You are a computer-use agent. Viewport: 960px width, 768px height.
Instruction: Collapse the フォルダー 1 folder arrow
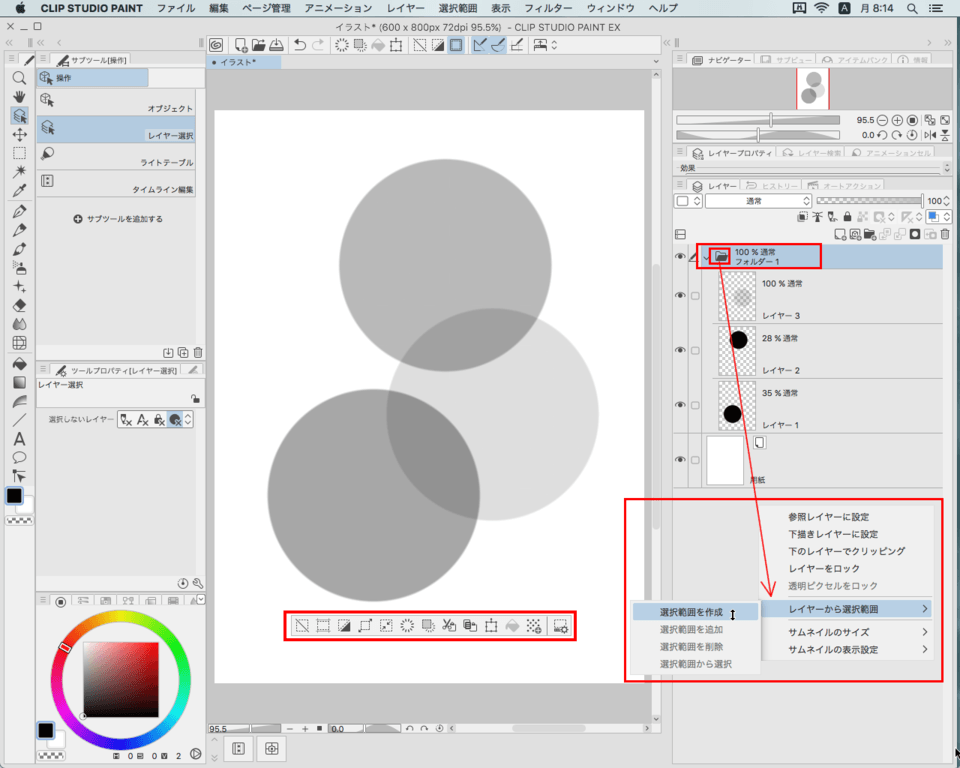pyautogui.click(x=706, y=258)
